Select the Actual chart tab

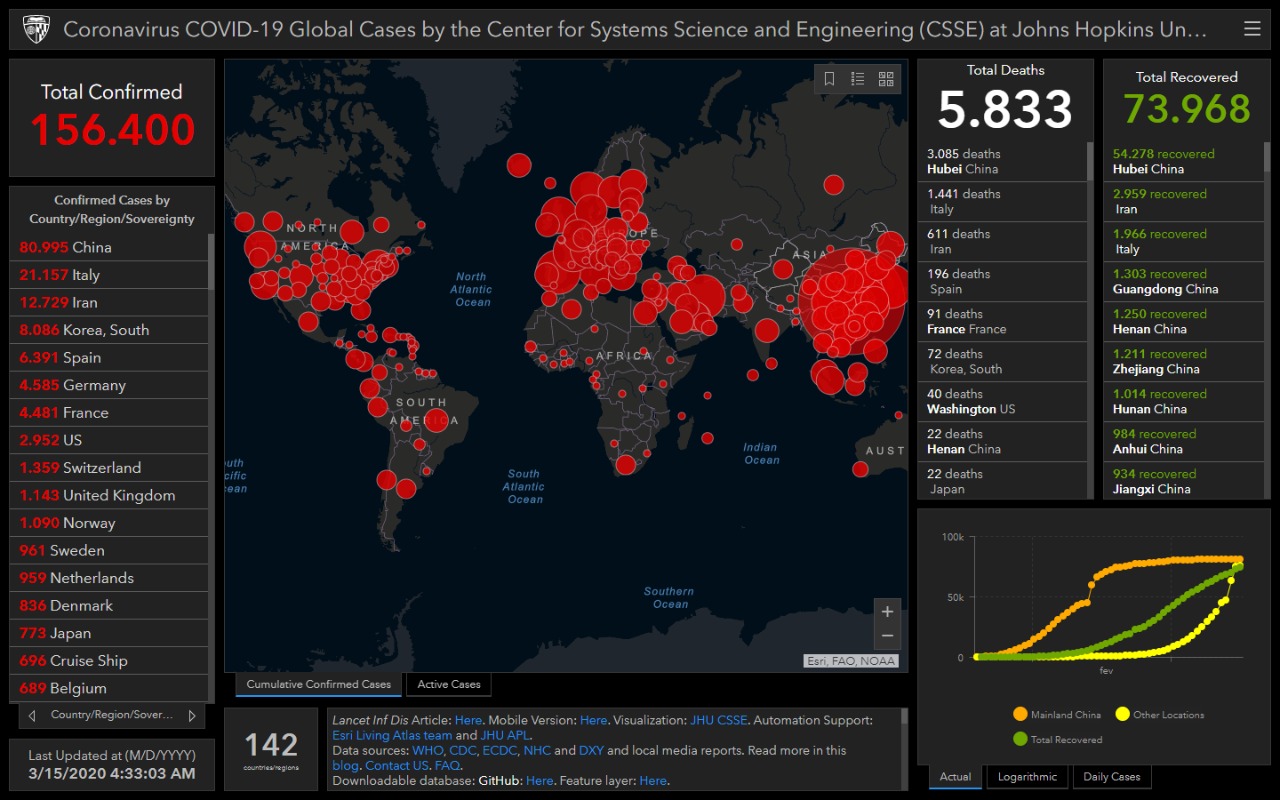point(955,776)
